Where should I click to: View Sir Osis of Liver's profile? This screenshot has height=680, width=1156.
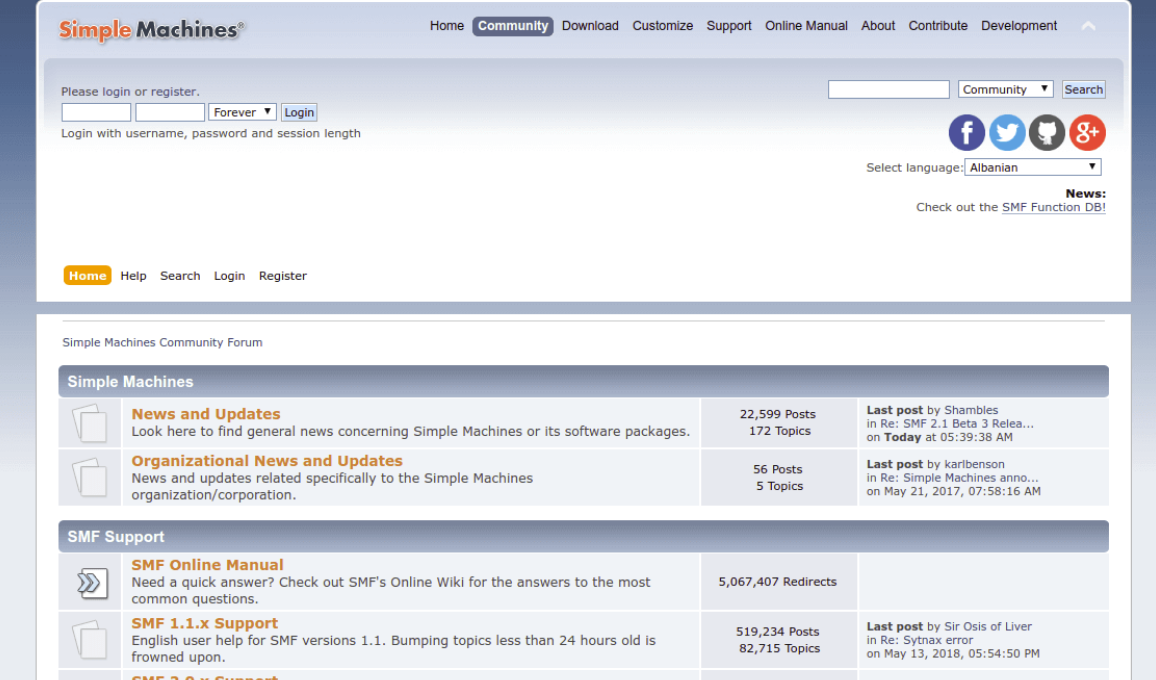(988, 626)
